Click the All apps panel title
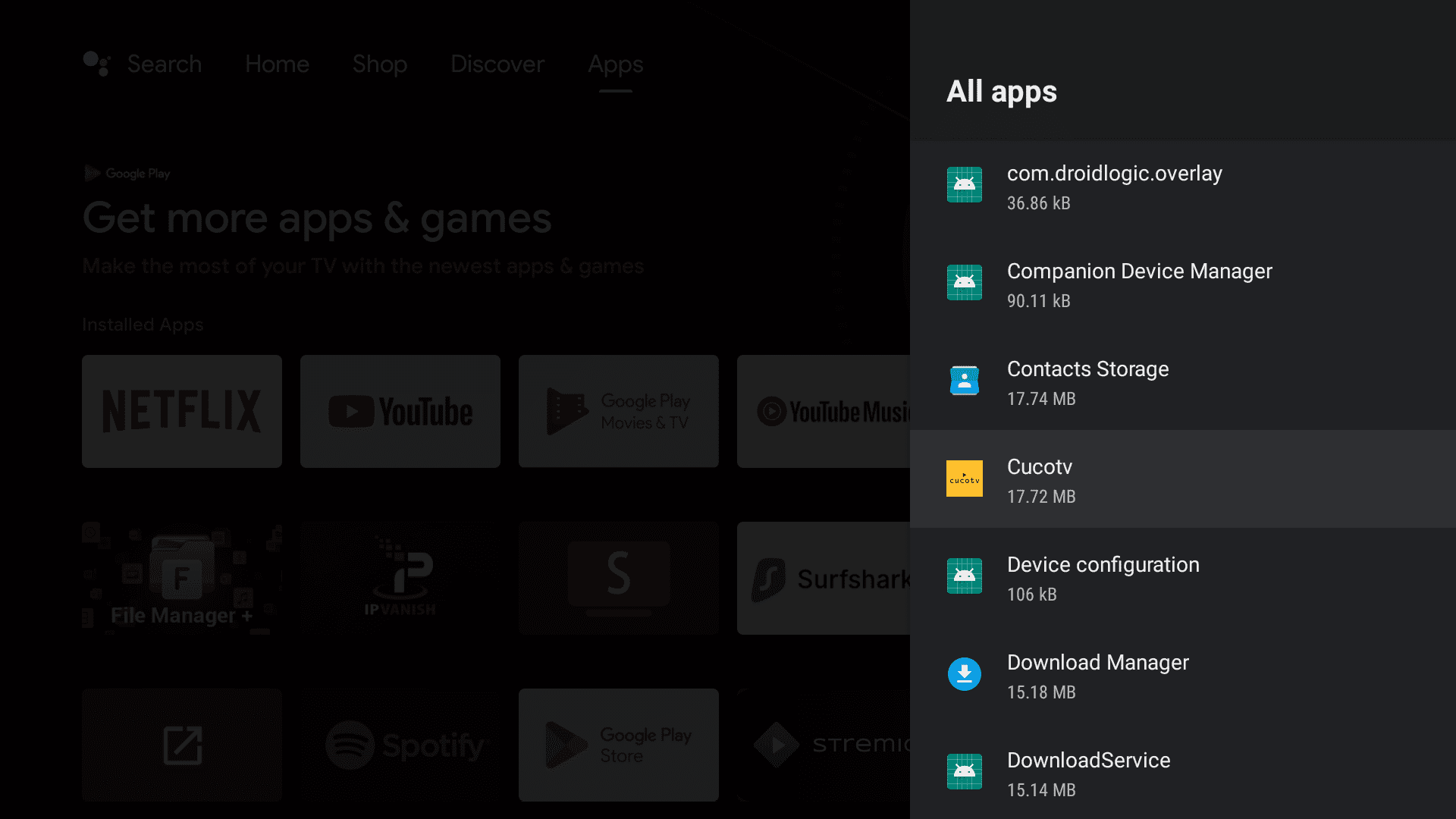 point(1001,92)
